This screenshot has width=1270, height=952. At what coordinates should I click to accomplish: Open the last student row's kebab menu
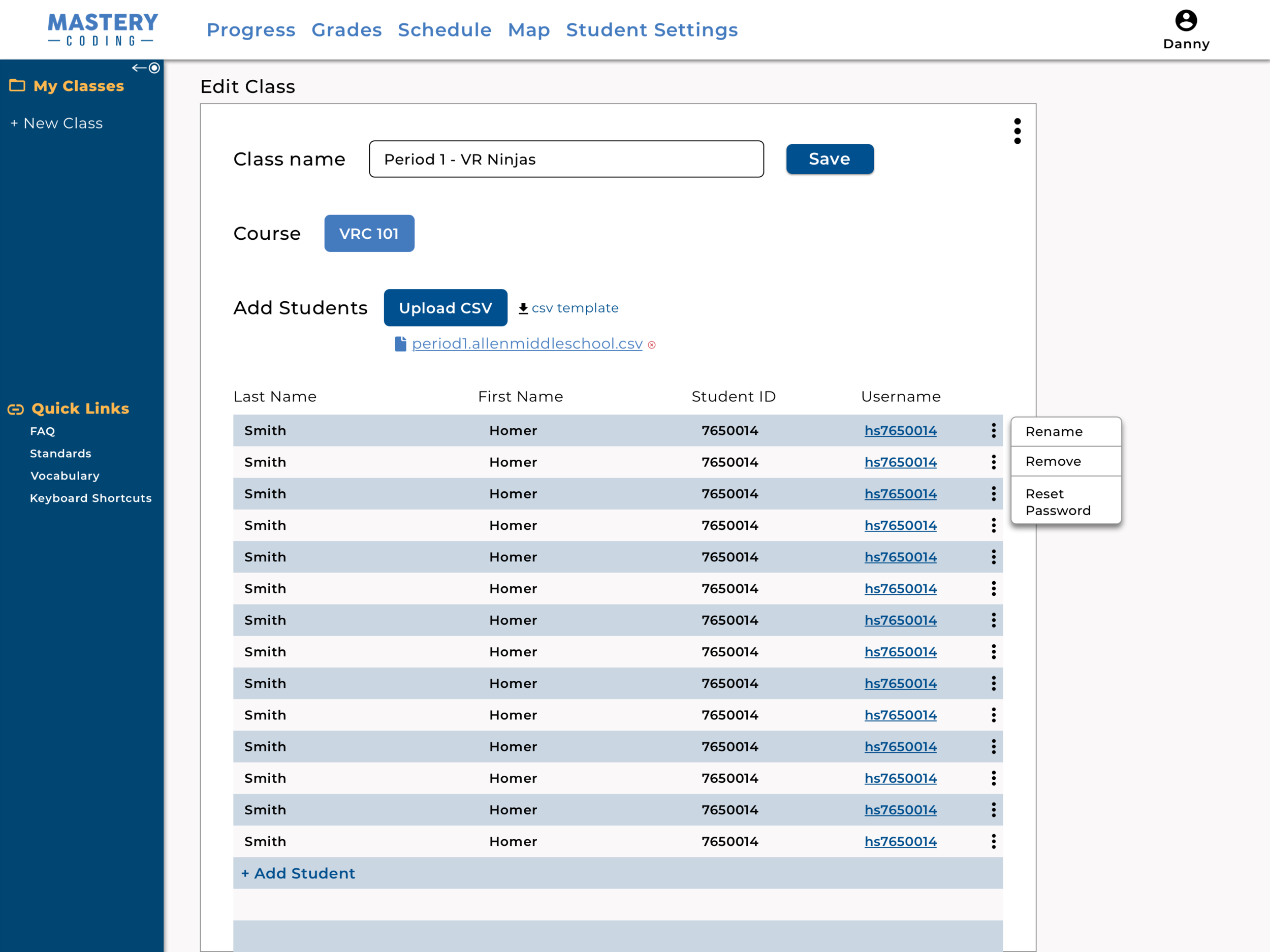pyautogui.click(x=993, y=841)
